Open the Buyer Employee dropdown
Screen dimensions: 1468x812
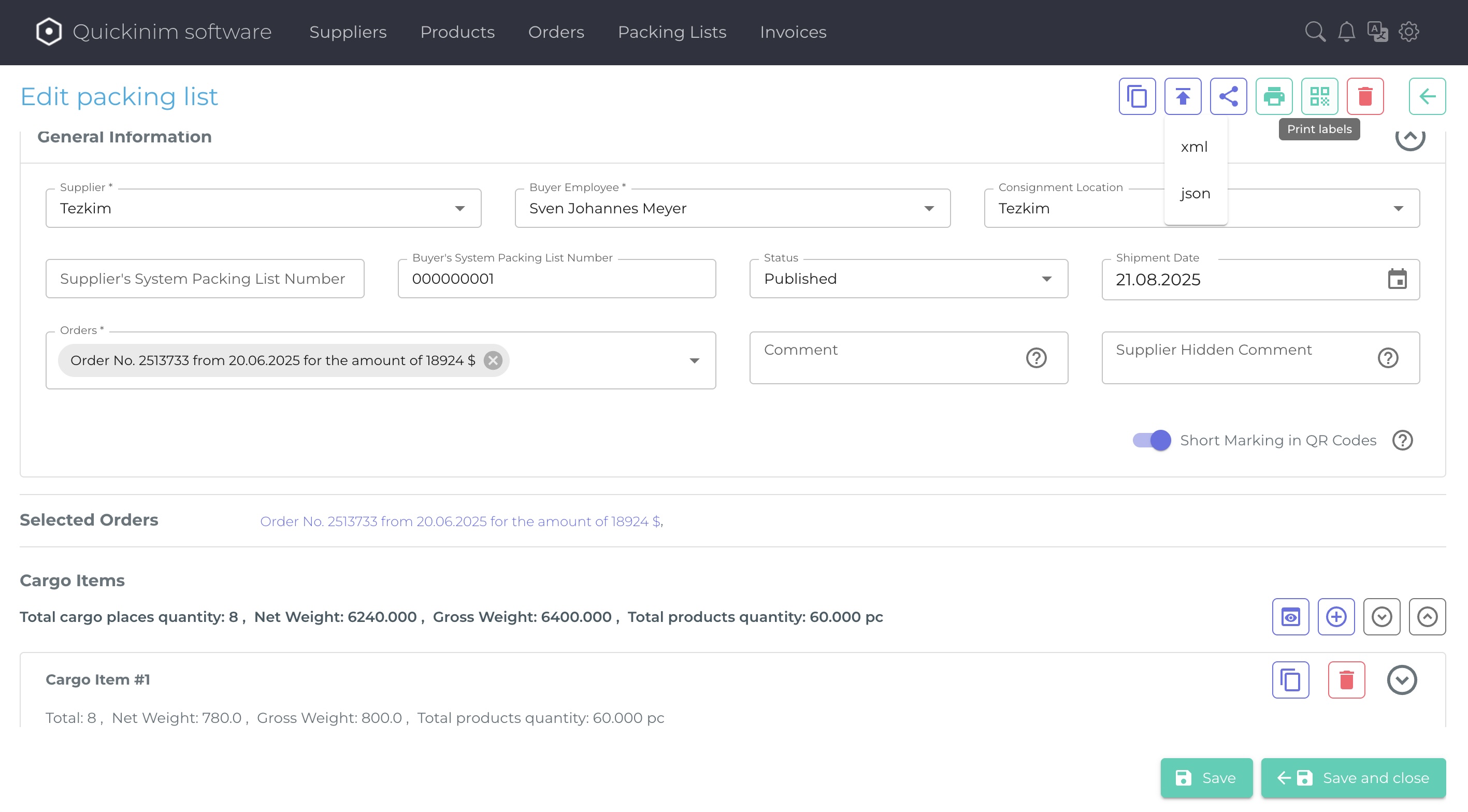click(732, 209)
